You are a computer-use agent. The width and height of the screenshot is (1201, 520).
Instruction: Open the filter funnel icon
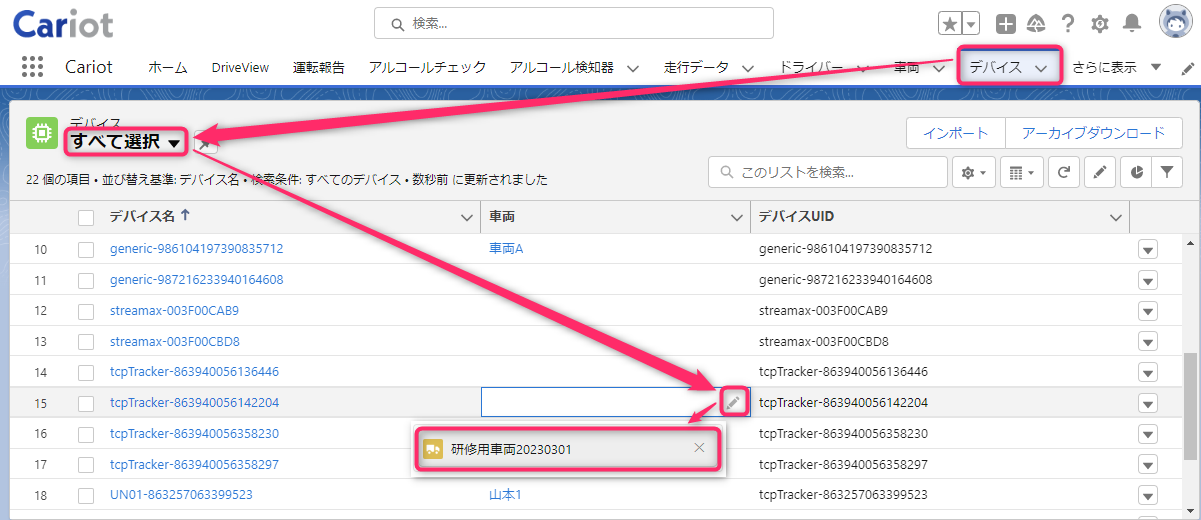(x=1167, y=172)
